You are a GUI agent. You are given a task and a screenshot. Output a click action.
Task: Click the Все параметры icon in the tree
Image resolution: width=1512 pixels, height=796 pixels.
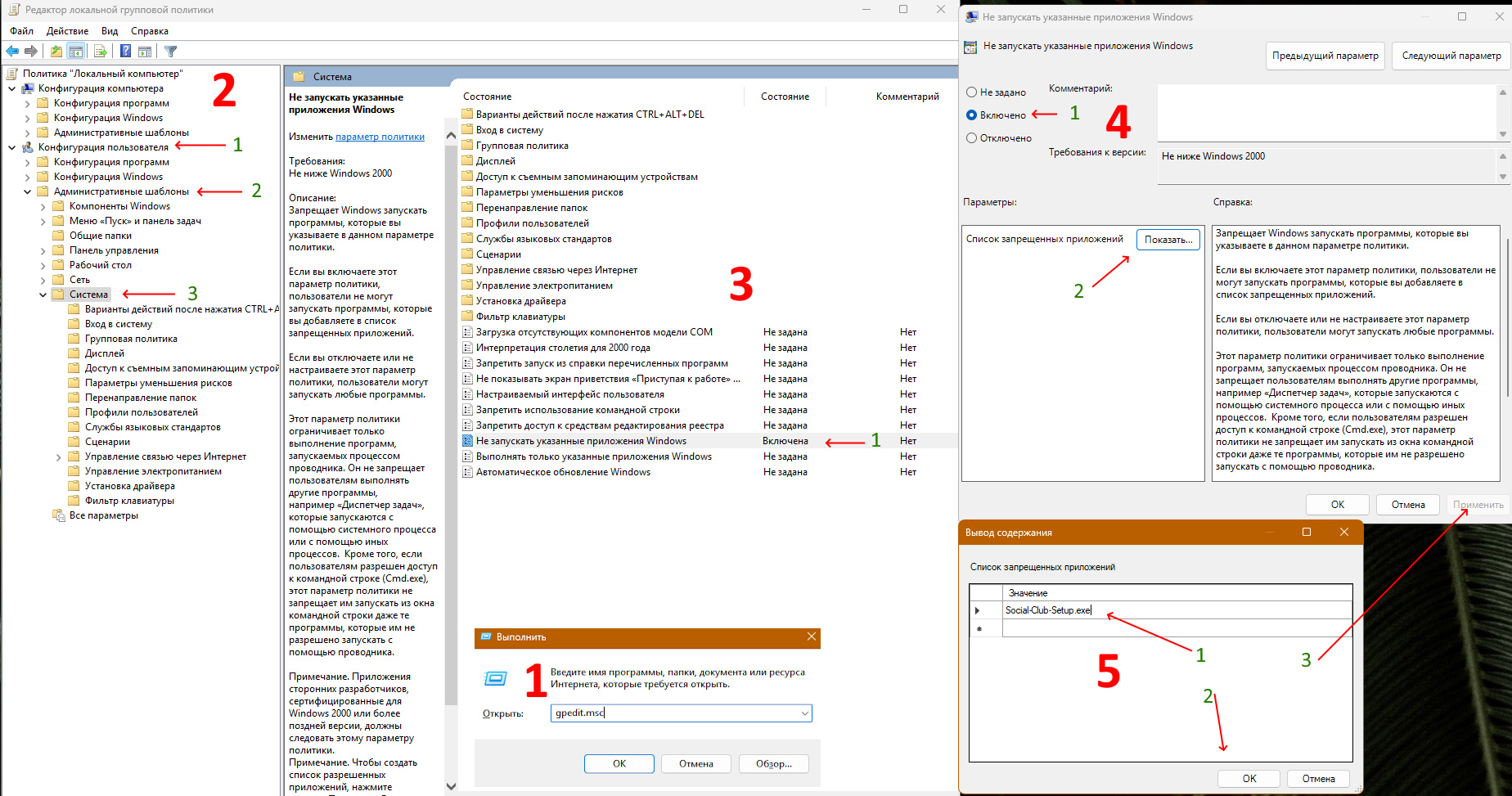pyautogui.click(x=59, y=515)
